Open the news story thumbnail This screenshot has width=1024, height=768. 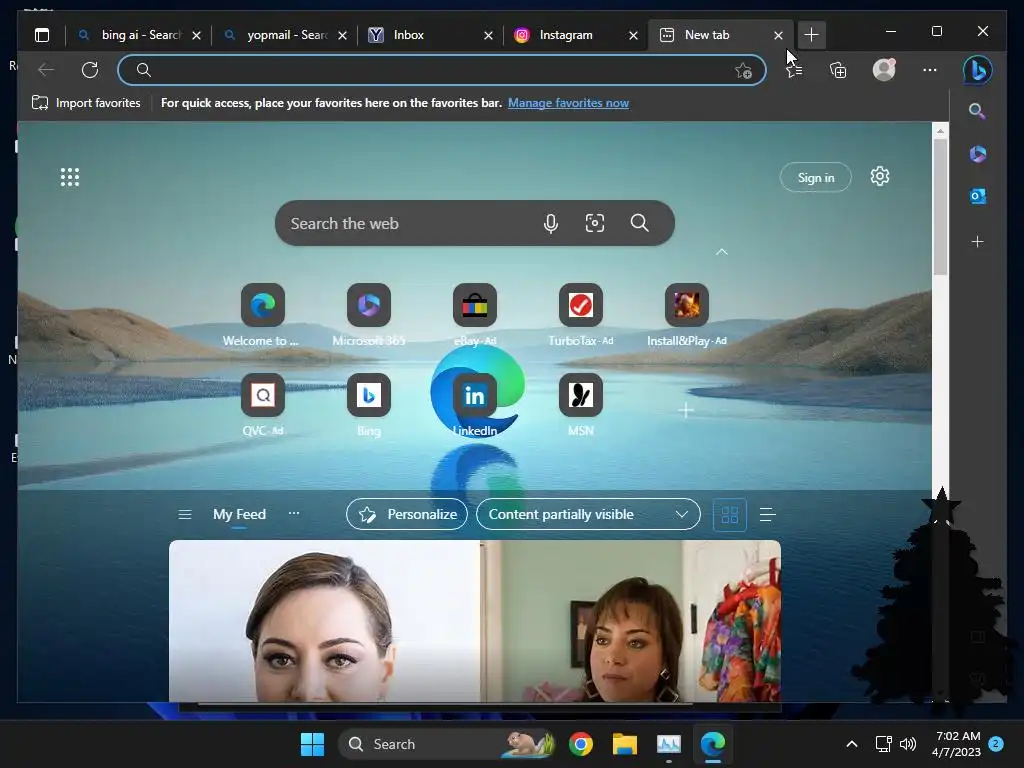(x=475, y=621)
